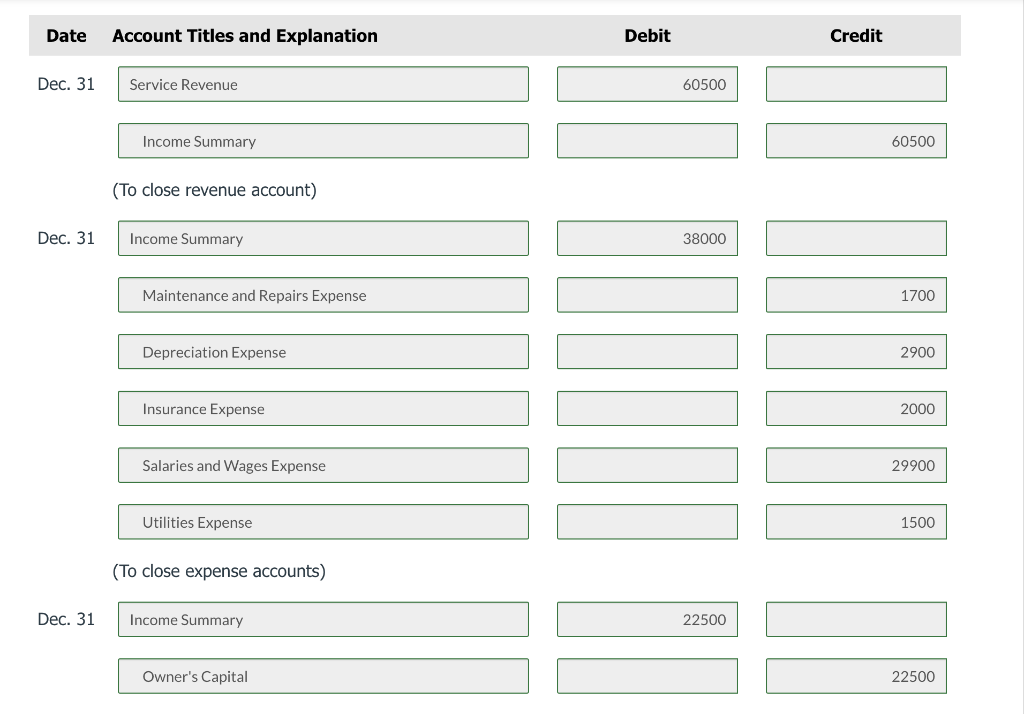Click the Income Summary field under Service Revenue
This screenshot has width=1024, height=714.
click(323, 140)
